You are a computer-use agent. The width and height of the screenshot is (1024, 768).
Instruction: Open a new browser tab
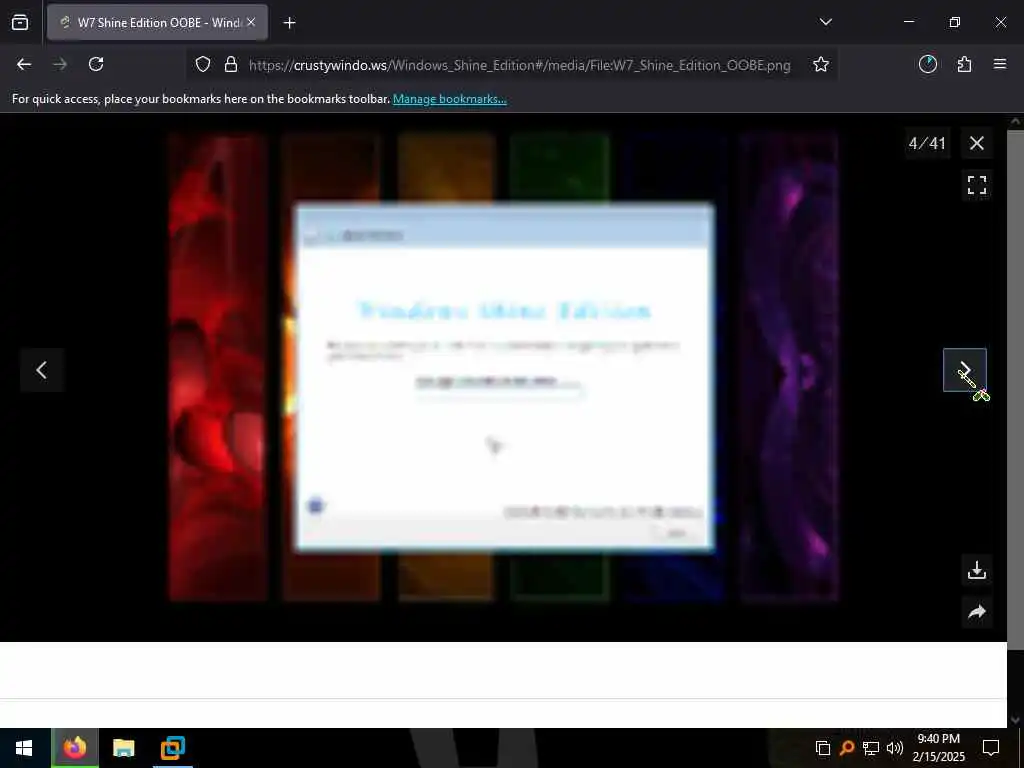coord(289,23)
